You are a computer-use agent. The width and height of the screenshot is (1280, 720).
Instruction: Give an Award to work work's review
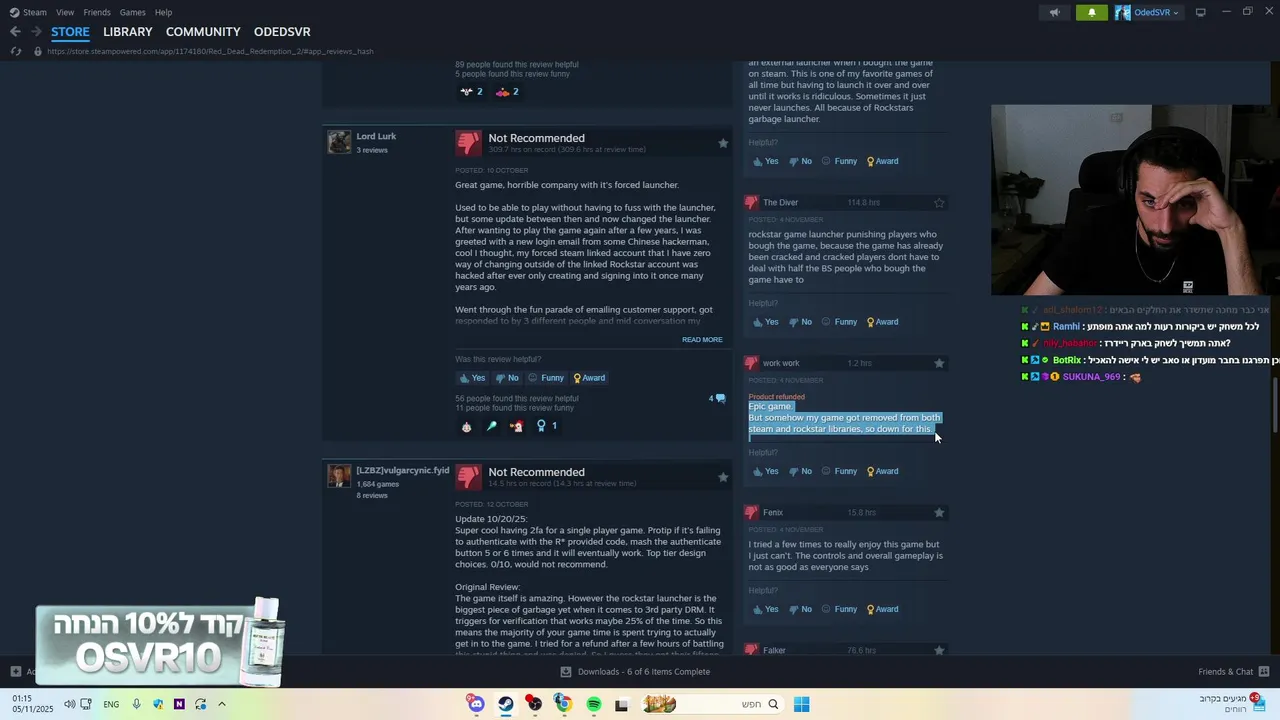coord(882,471)
